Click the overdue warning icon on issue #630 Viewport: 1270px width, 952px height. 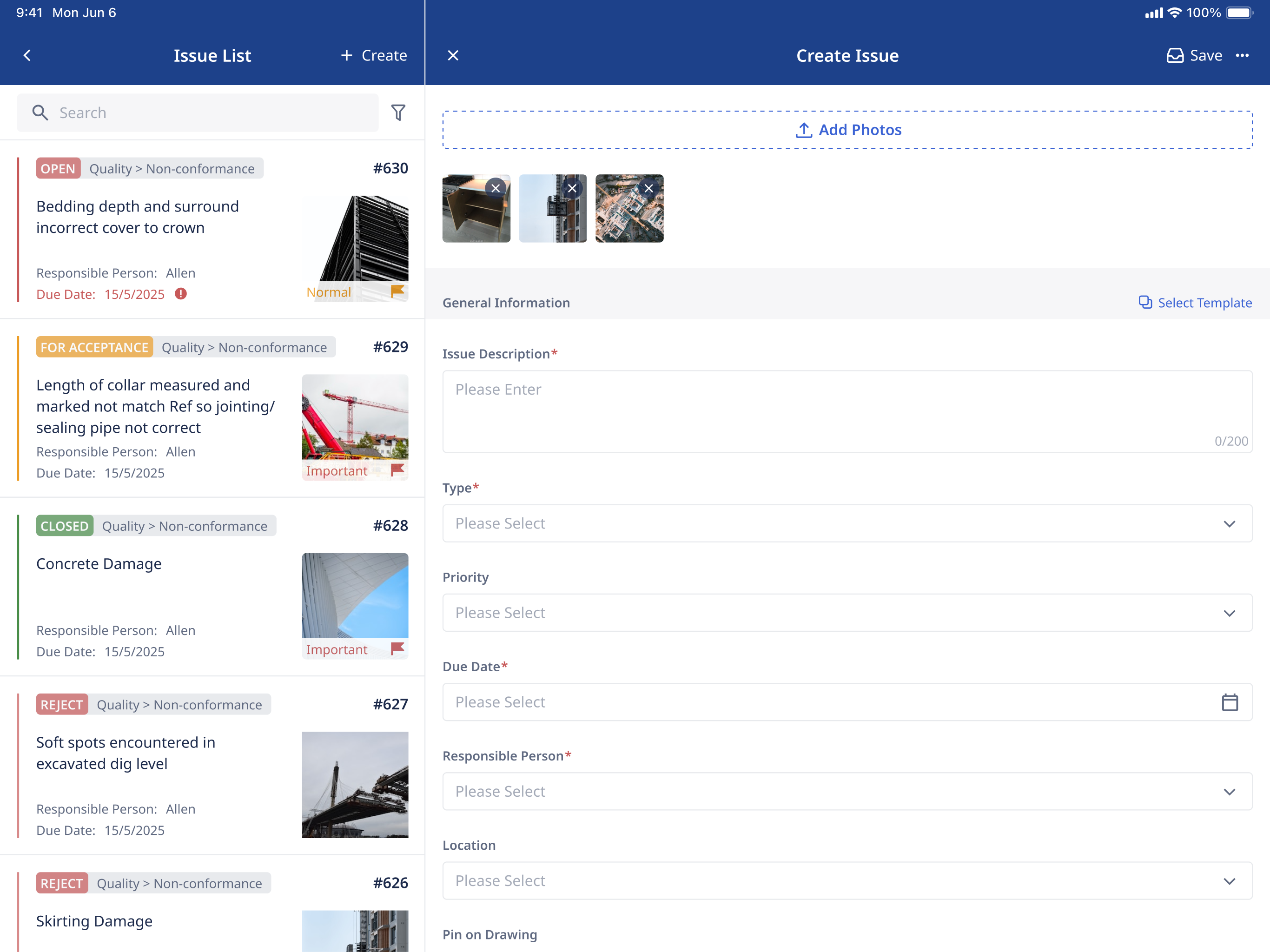coord(181,294)
